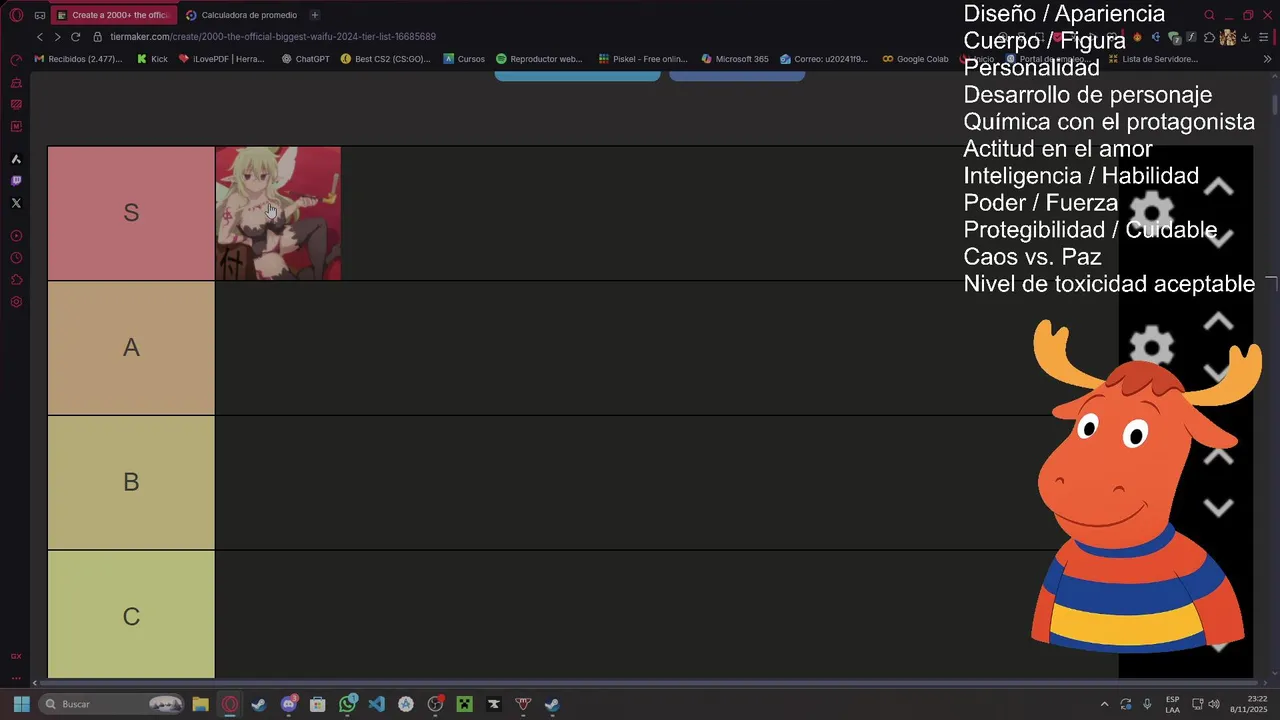The image size is (1280, 720).
Task: Open the extensions puzzle icon
Action: (1209, 37)
